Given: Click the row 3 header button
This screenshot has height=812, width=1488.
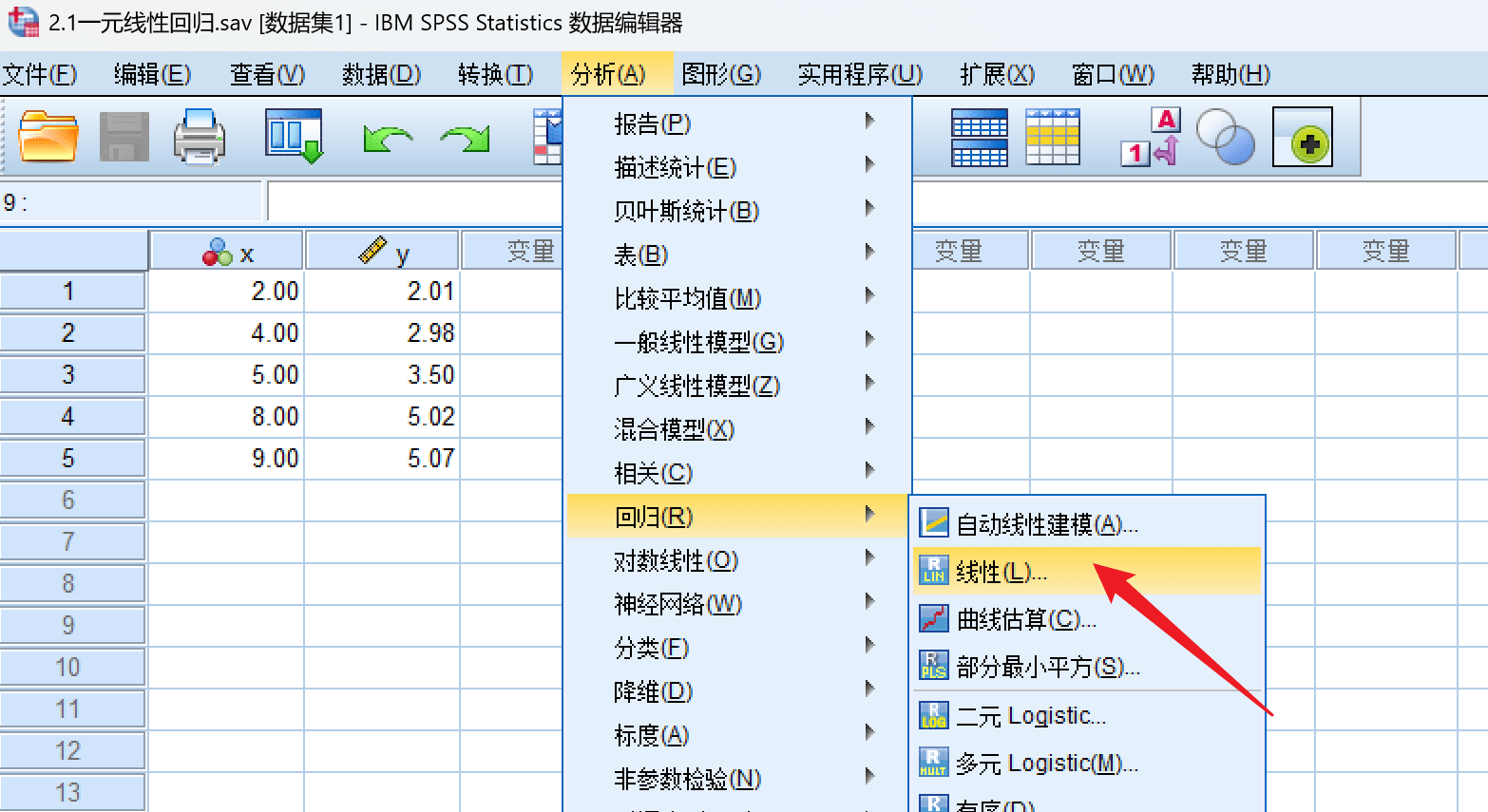Looking at the screenshot, I should pyautogui.click(x=72, y=374).
